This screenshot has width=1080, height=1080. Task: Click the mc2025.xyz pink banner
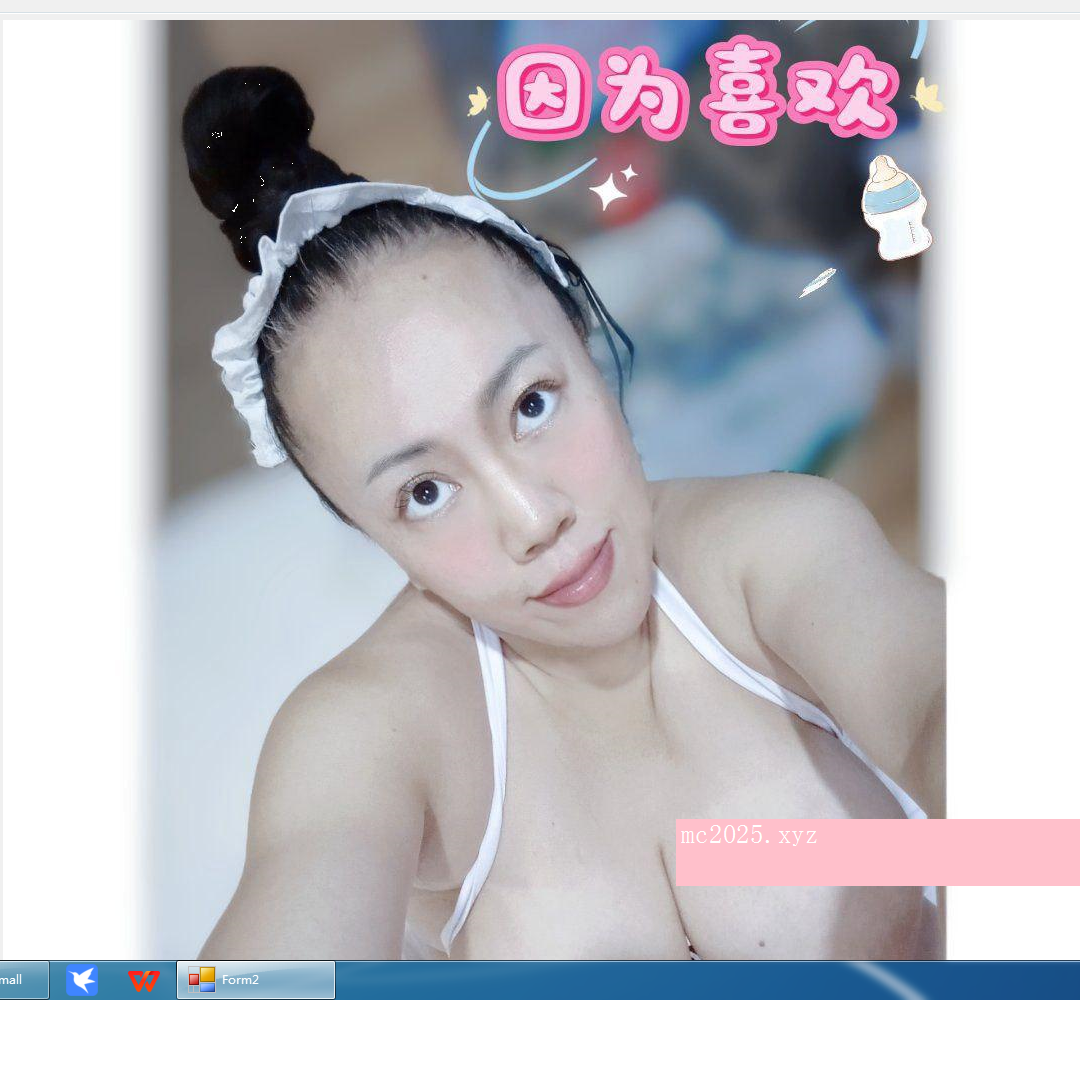[x=878, y=852]
